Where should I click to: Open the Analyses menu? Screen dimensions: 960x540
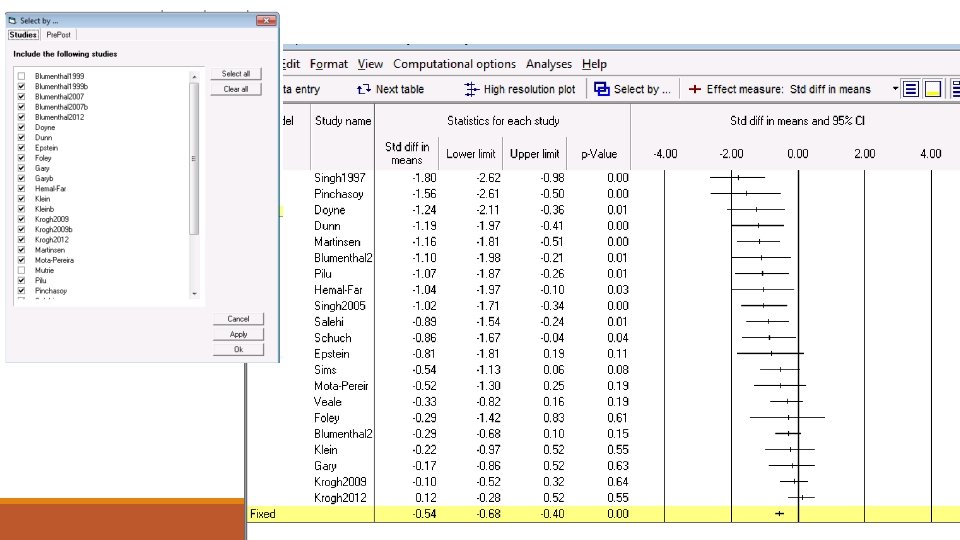coord(549,64)
